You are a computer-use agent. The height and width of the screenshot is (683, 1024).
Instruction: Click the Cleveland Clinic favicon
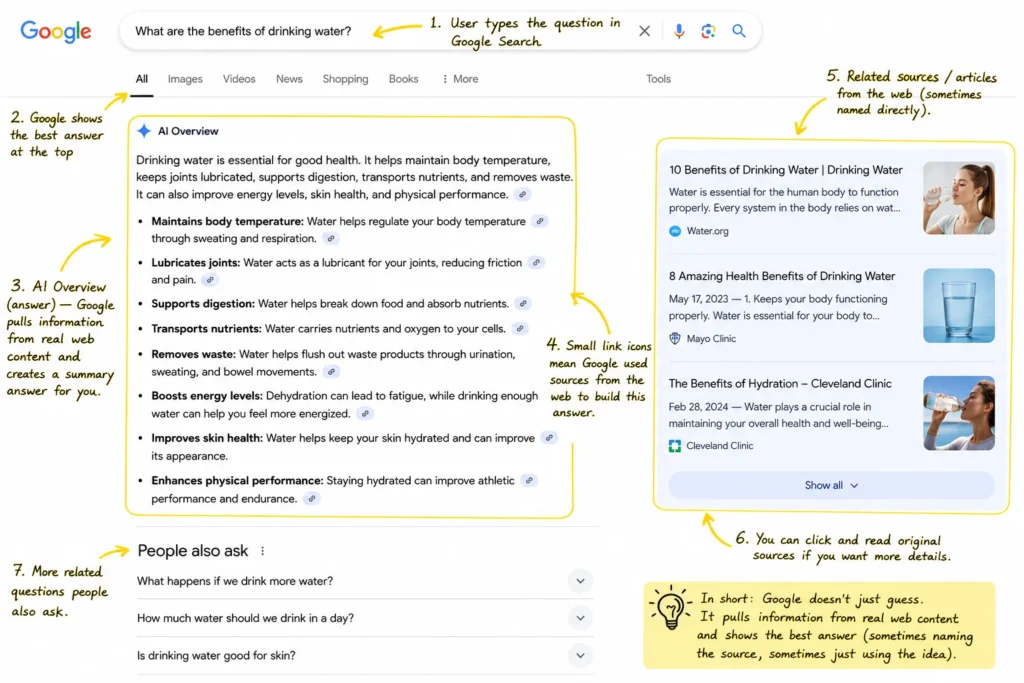pos(675,446)
